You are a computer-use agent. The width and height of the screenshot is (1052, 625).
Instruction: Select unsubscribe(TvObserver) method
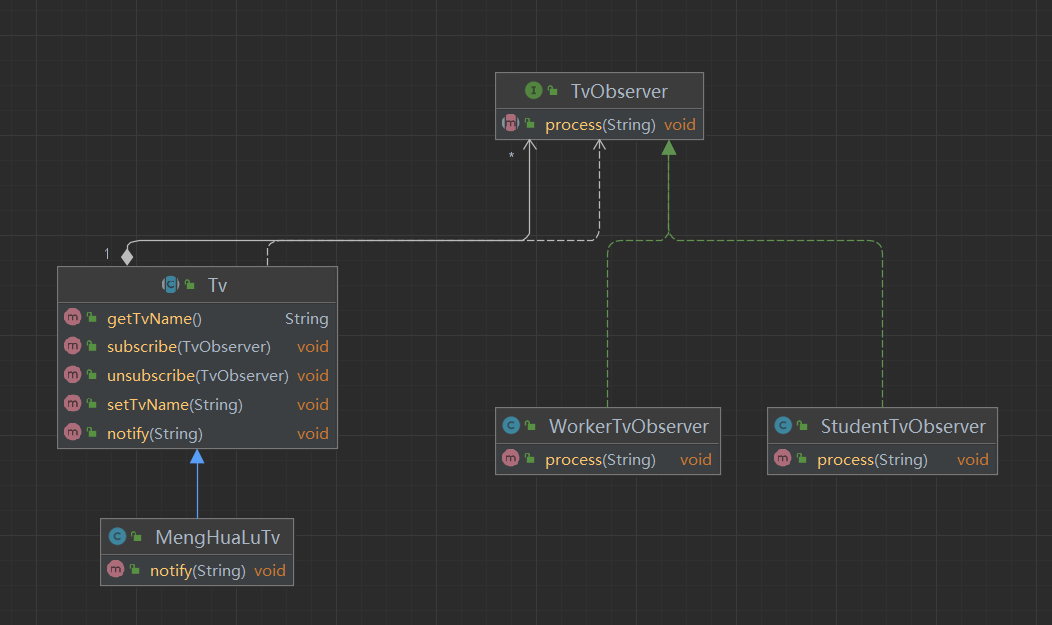pyautogui.click(x=197, y=376)
